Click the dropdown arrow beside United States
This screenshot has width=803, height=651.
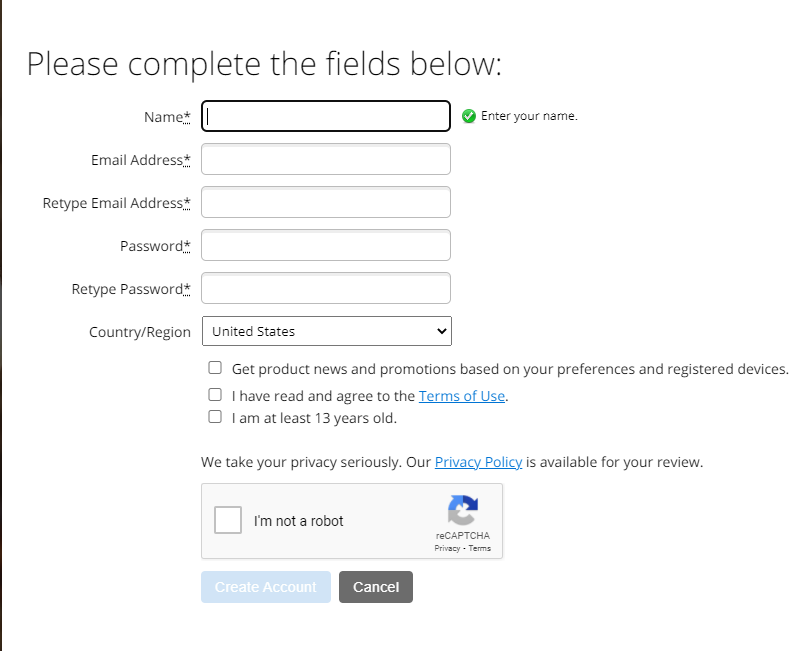tap(441, 331)
